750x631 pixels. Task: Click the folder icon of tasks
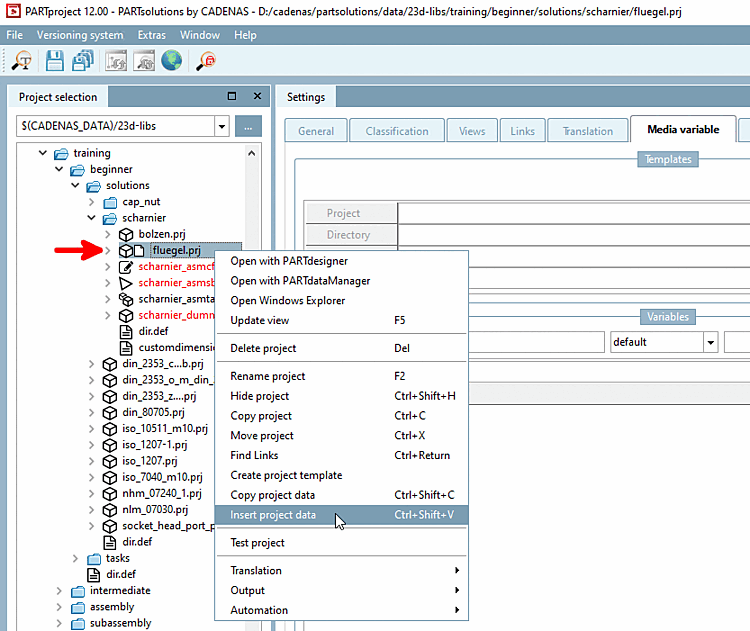[94, 558]
